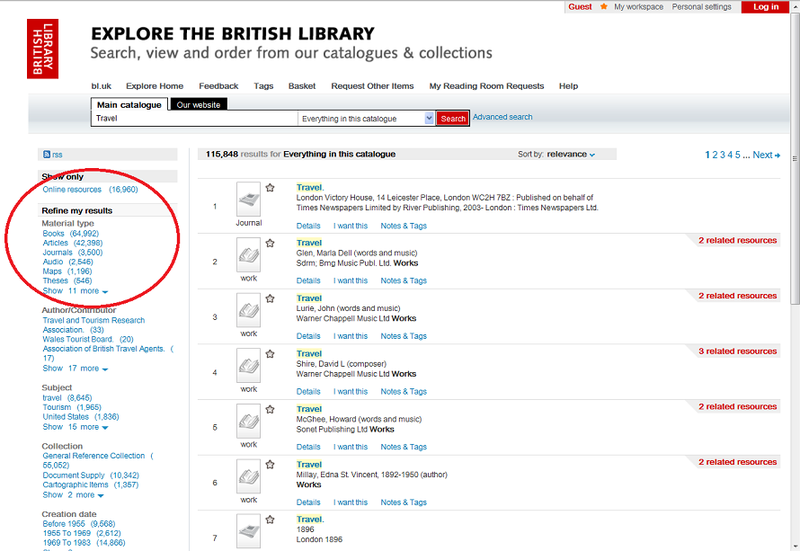
Task: Open work thumbnail for Millay, Edna
Action: coord(248,476)
